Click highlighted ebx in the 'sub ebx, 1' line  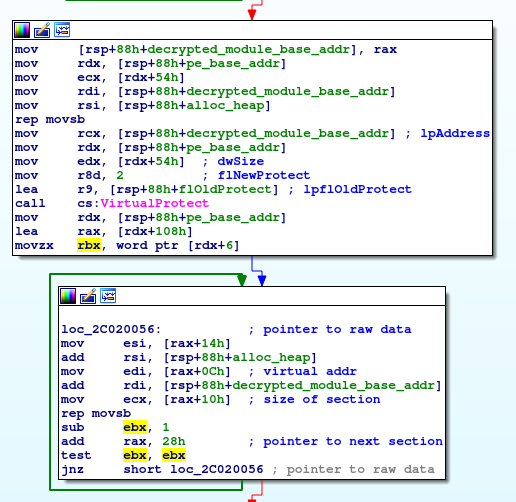[x=135, y=427]
